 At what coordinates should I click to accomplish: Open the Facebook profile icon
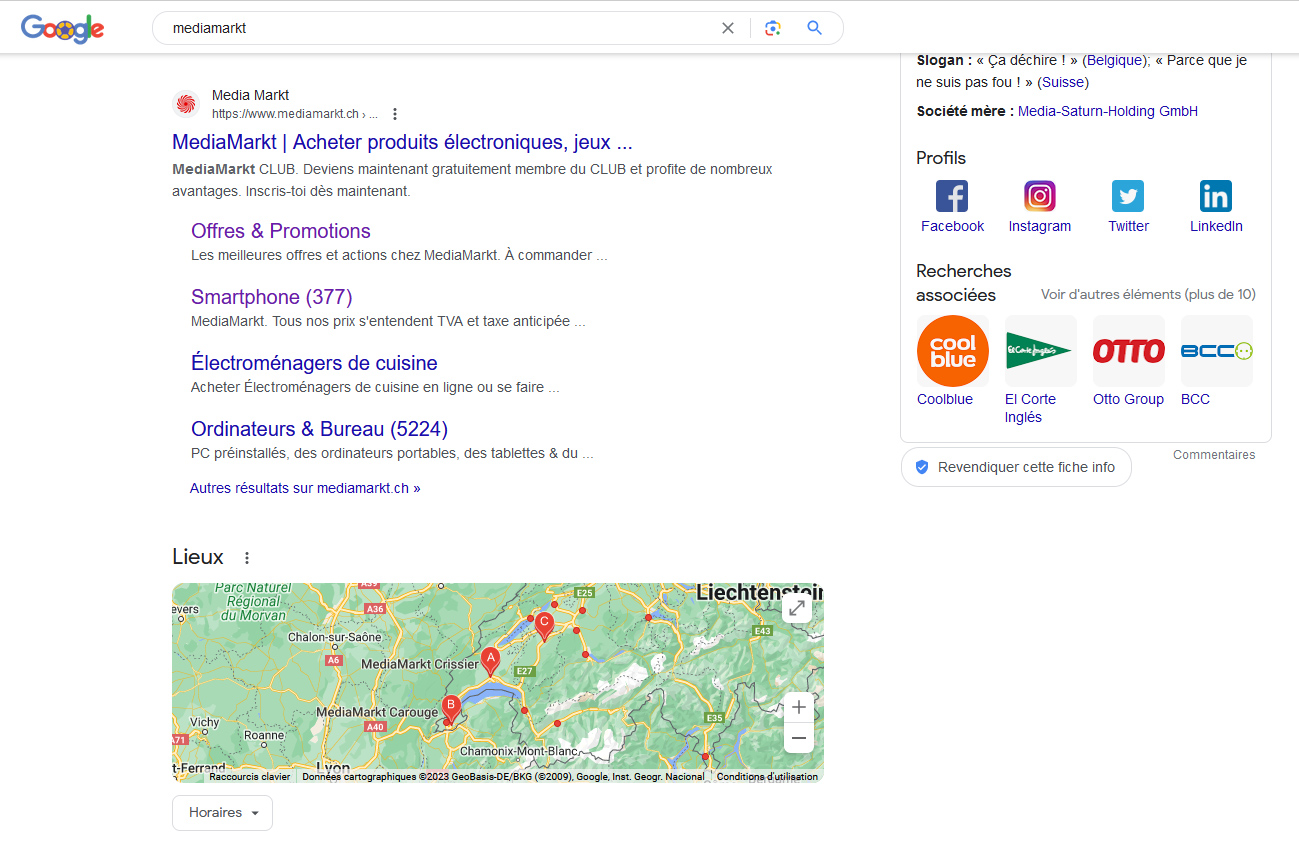(952, 196)
